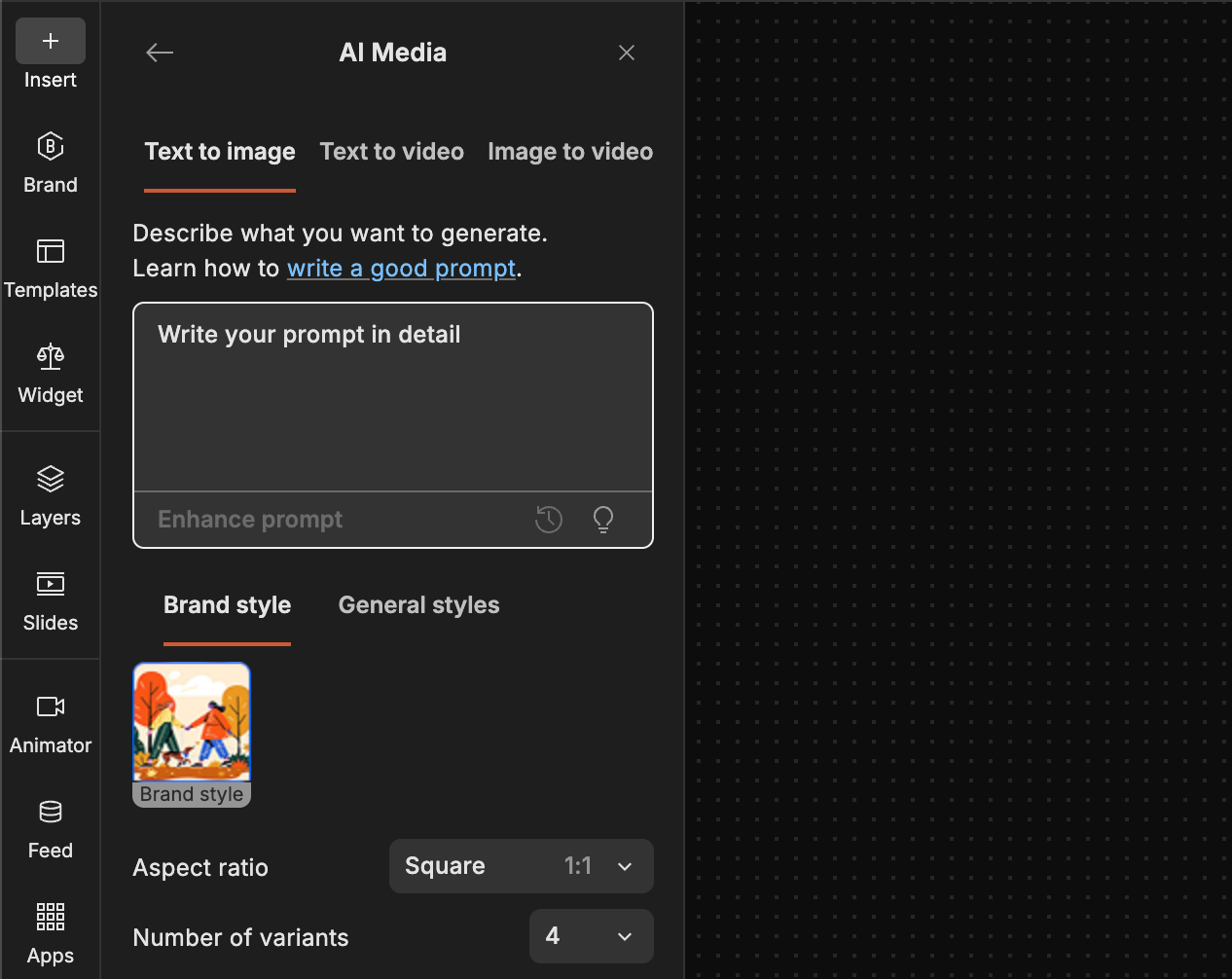Expand the Square aspect ratio dropdown
1232x979 pixels.
click(521, 866)
